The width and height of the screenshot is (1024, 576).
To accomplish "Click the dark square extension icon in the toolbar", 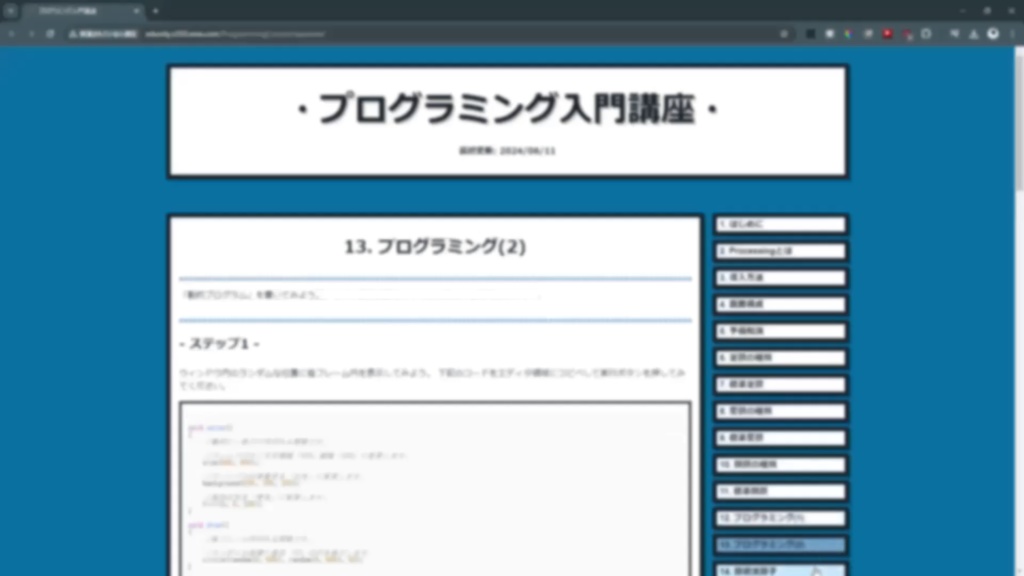I will tap(809, 33).
